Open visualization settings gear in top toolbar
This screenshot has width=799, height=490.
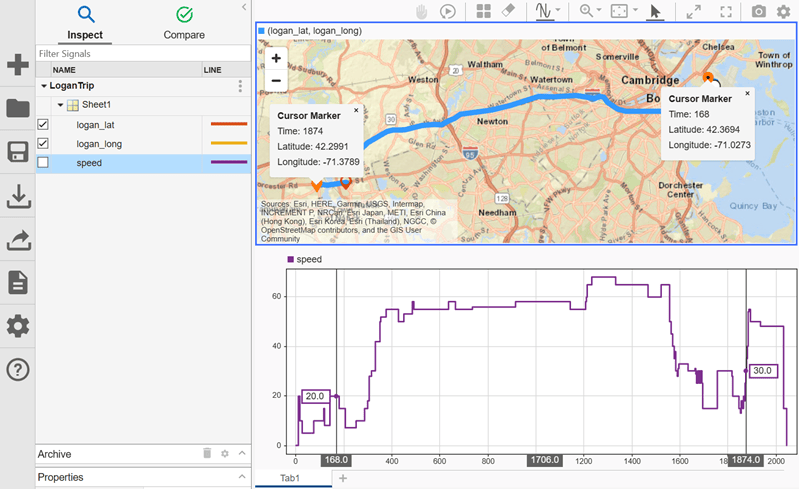point(783,11)
